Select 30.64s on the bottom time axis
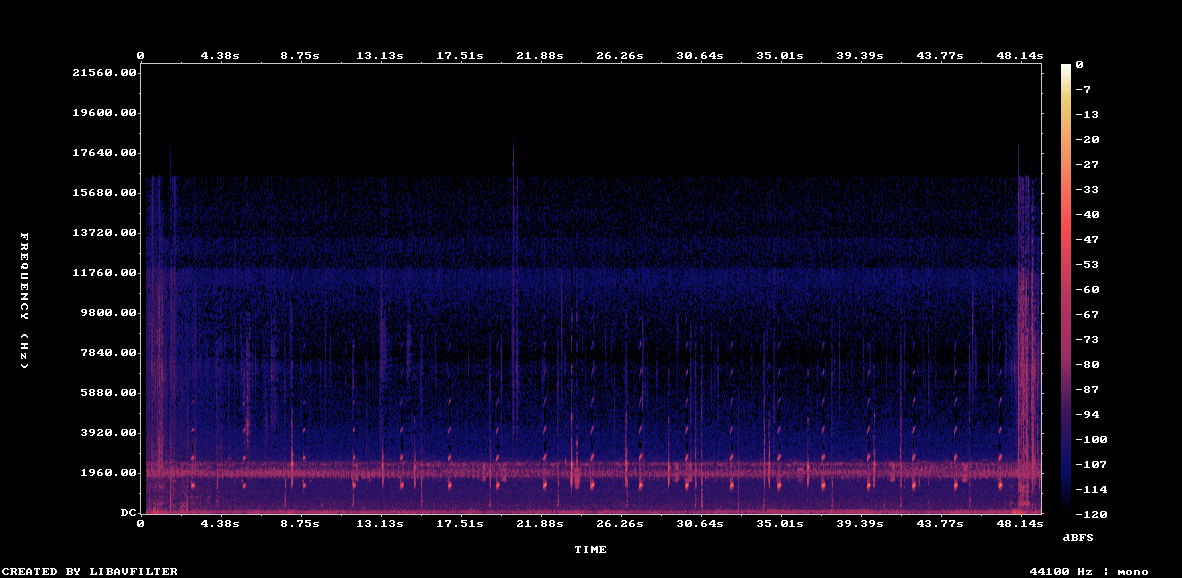This screenshot has height=578, width=1182. click(x=700, y=523)
